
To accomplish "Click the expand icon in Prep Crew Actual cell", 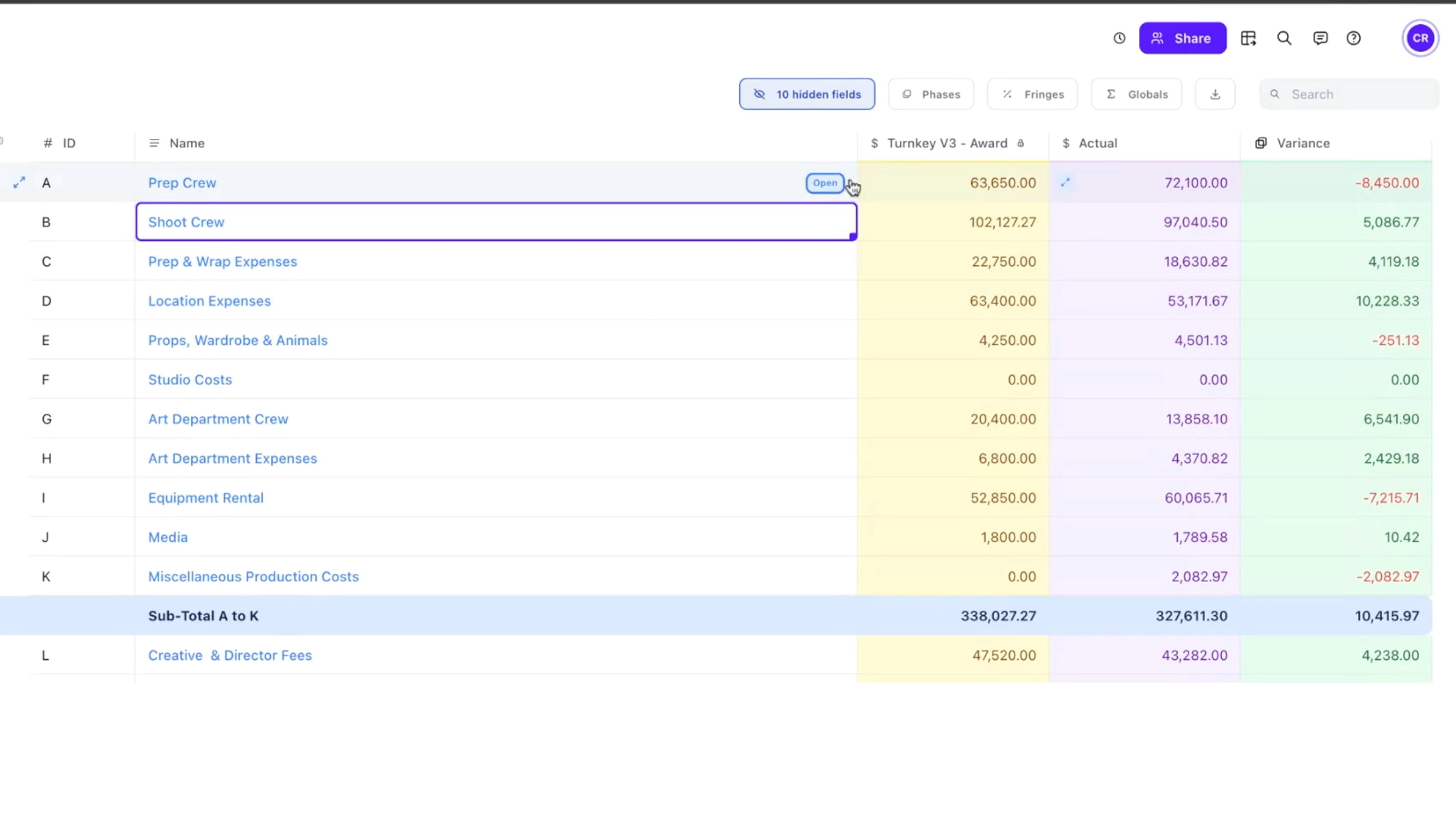I will [x=1065, y=182].
